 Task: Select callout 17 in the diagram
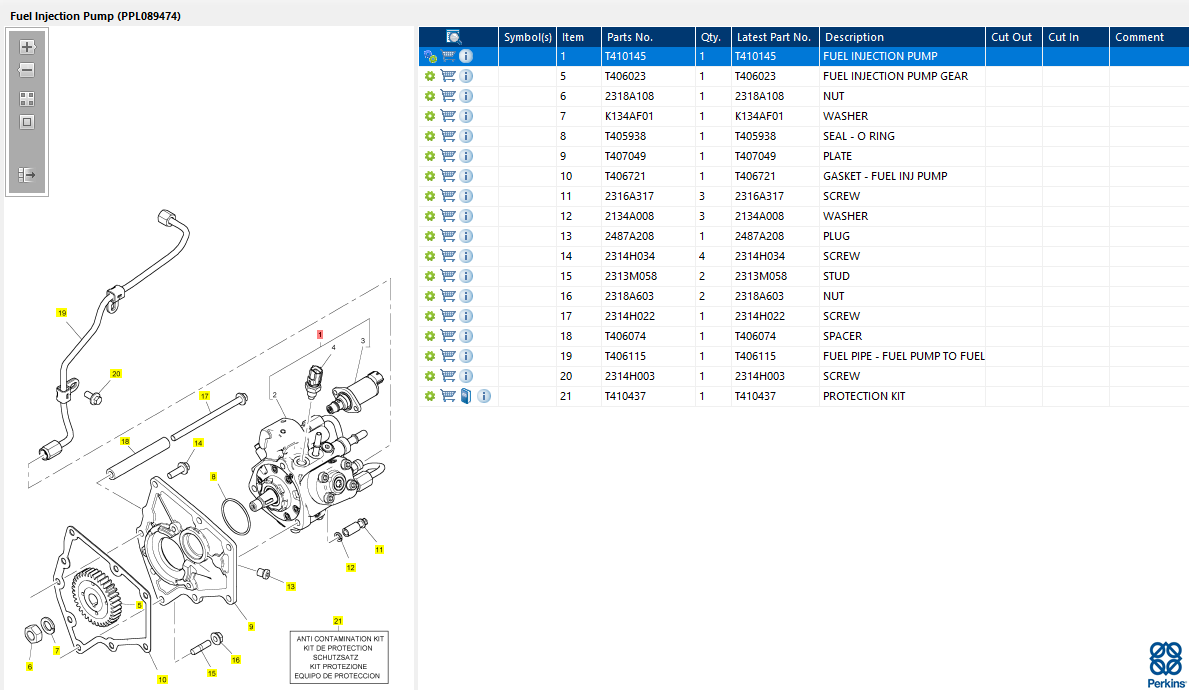coord(205,396)
